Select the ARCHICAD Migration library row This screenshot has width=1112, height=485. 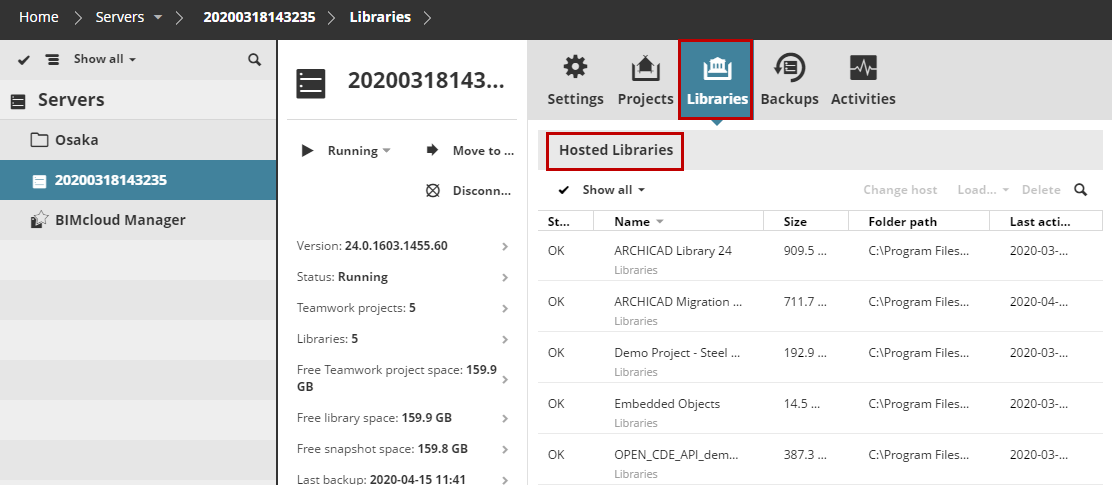coord(820,307)
